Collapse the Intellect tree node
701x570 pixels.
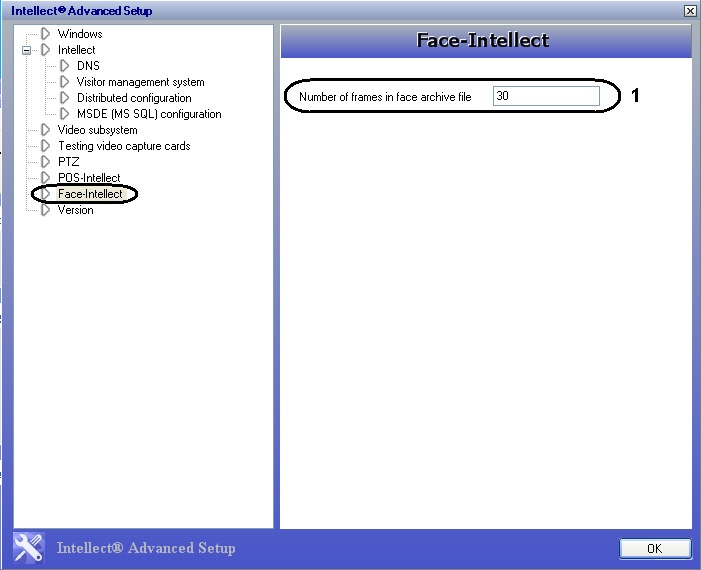click(x=26, y=50)
